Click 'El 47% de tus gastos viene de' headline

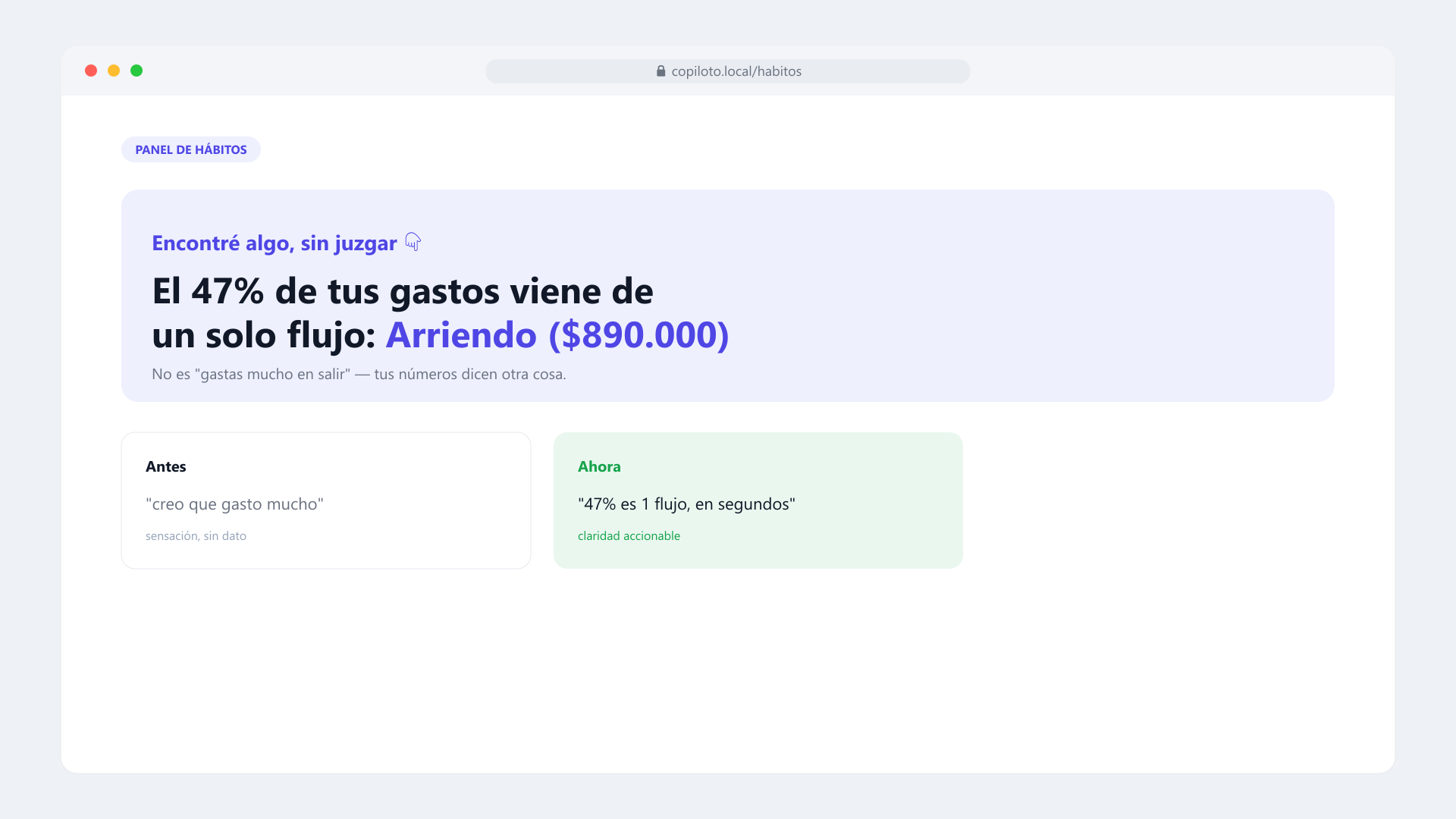[x=403, y=290]
